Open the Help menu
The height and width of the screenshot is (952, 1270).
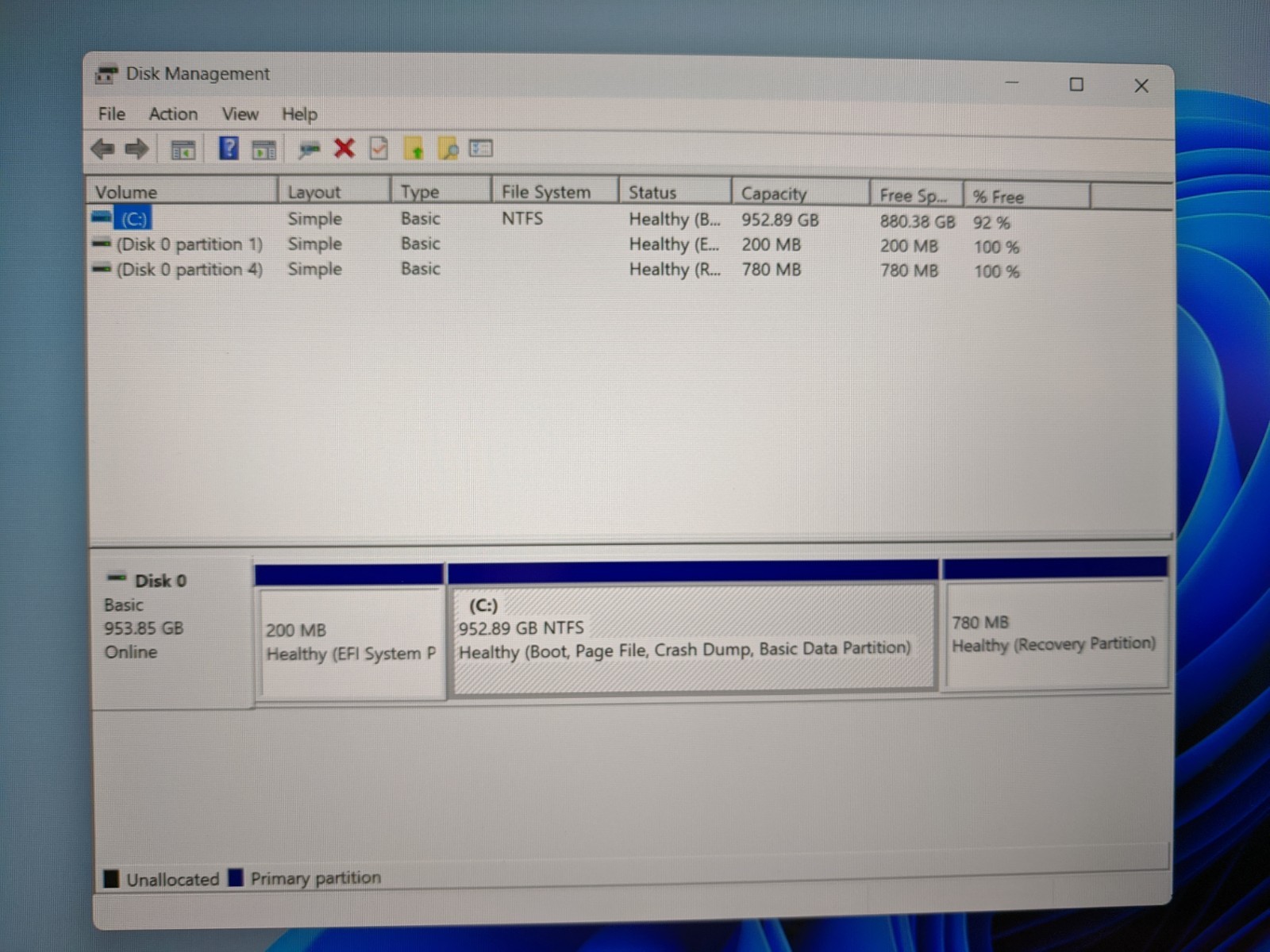pyautogui.click(x=299, y=114)
